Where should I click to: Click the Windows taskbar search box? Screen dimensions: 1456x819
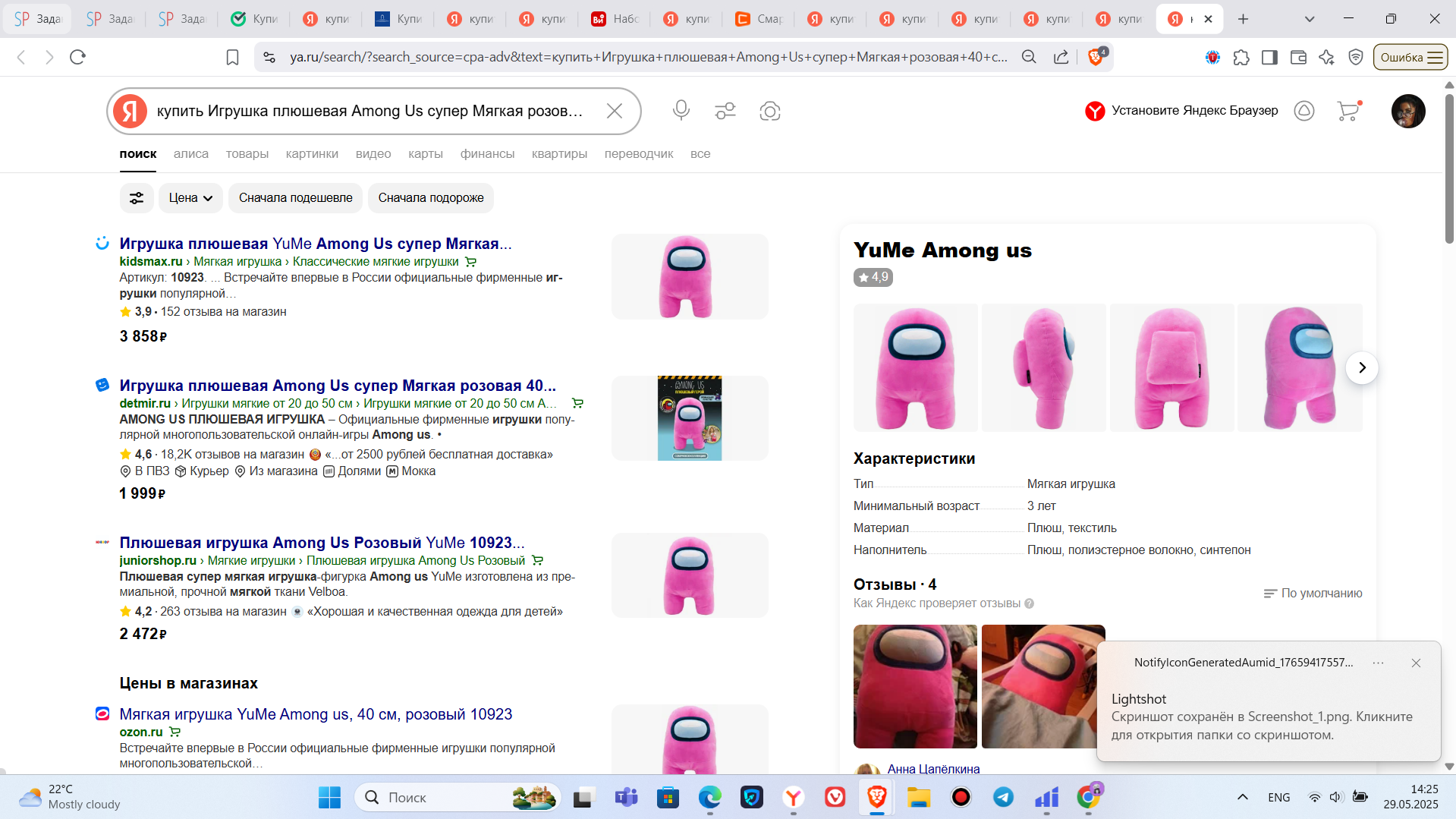point(457,797)
